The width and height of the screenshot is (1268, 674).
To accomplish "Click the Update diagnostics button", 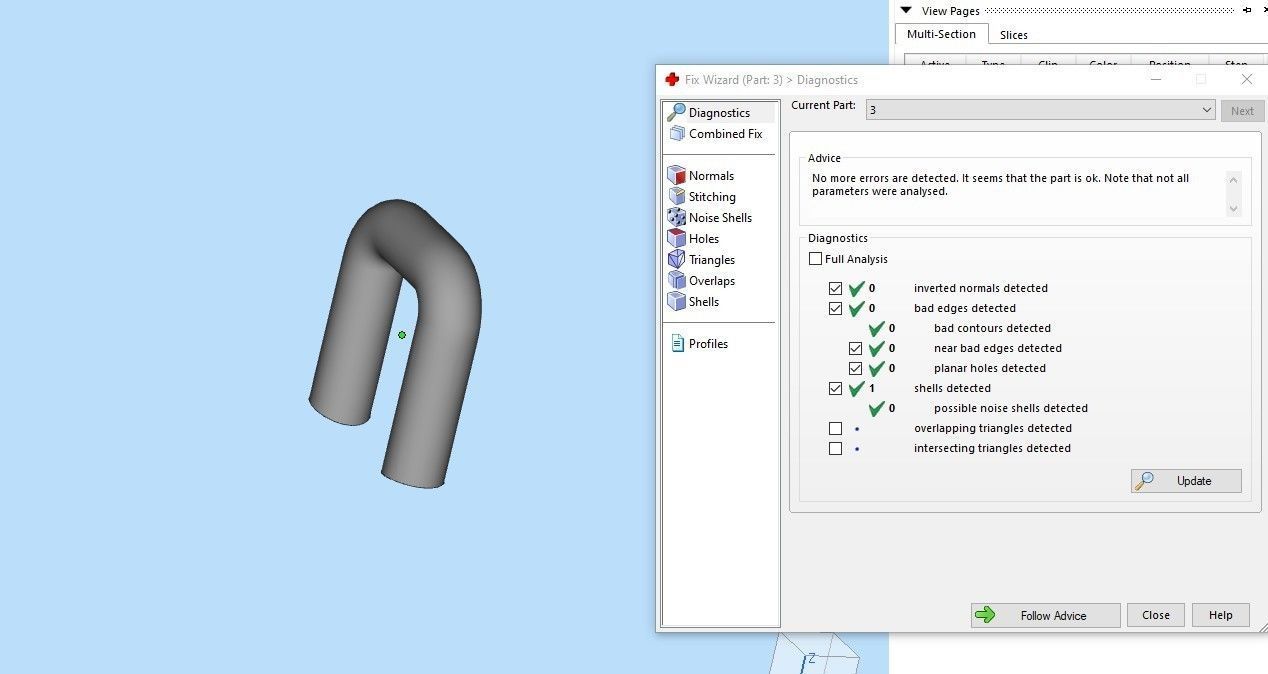I will [x=1186, y=481].
